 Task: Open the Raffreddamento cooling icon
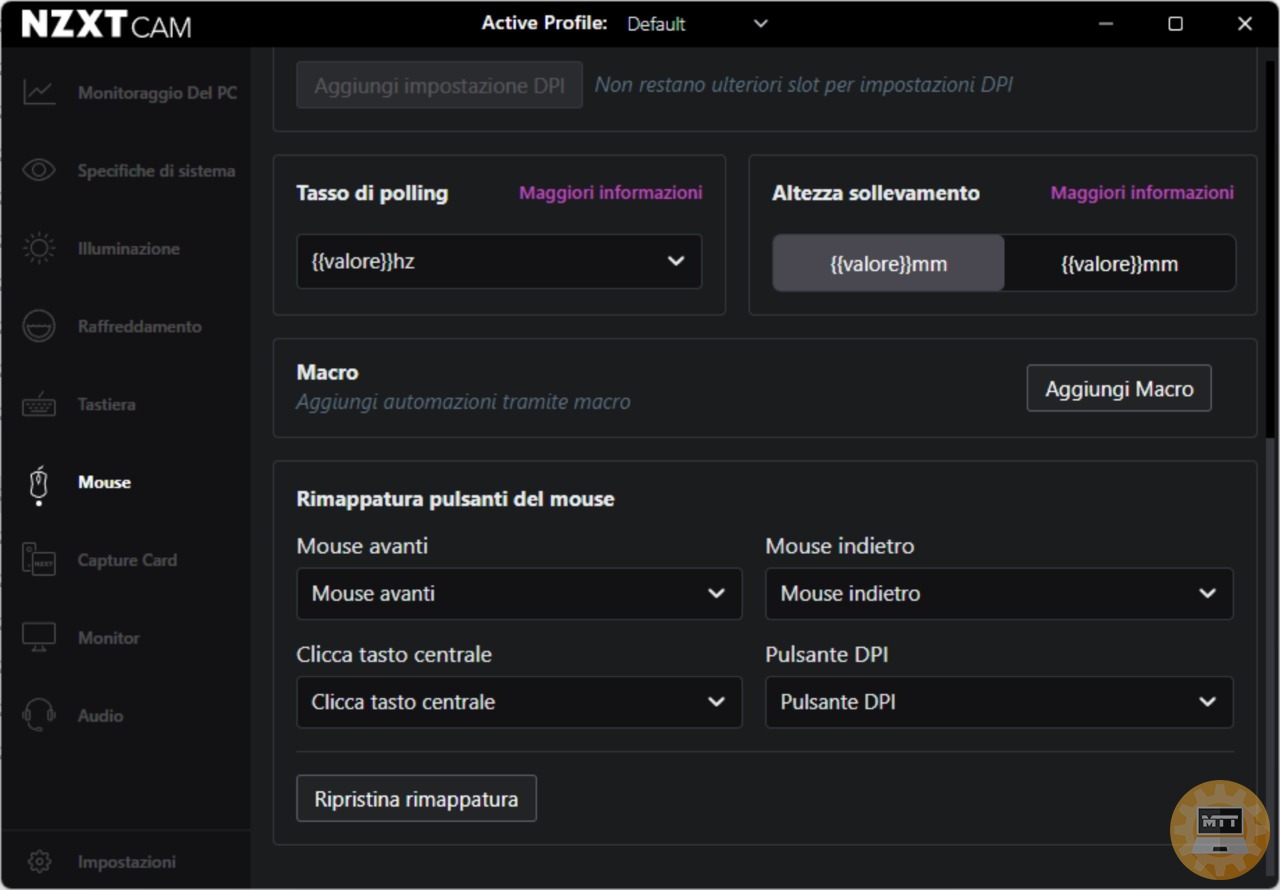click(39, 327)
